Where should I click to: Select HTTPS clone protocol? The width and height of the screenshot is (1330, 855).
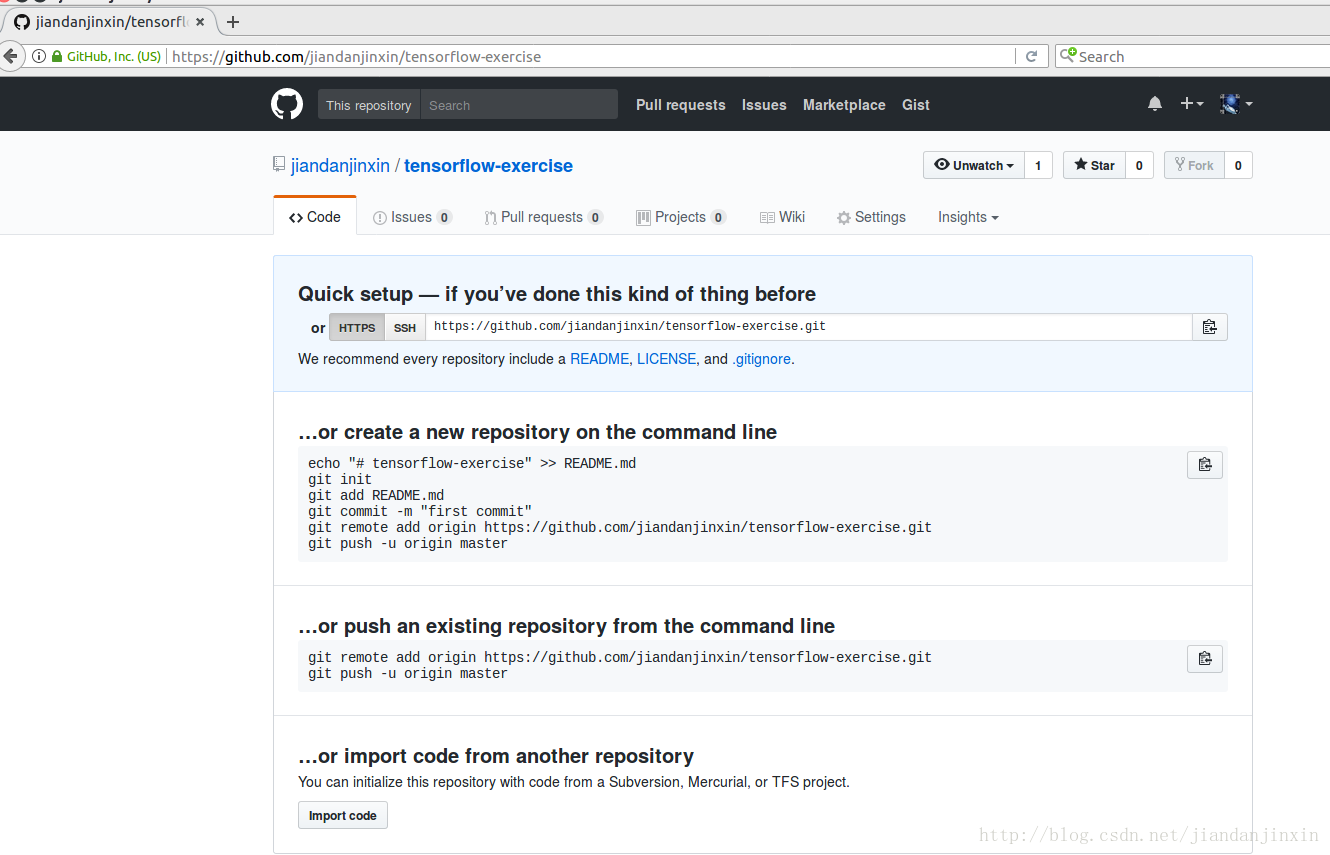pyautogui.click(x=357, y=327)
